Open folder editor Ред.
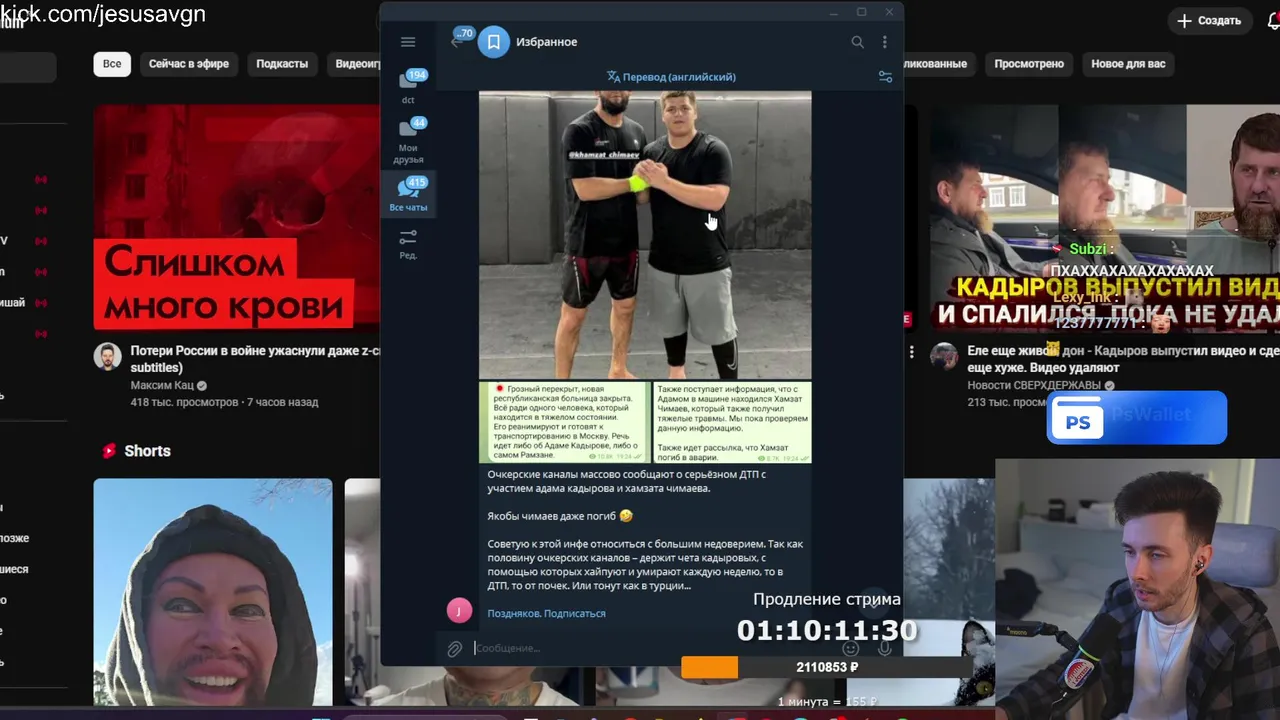Viewport: 1280px width, 720px height. [x=408, y=244]
